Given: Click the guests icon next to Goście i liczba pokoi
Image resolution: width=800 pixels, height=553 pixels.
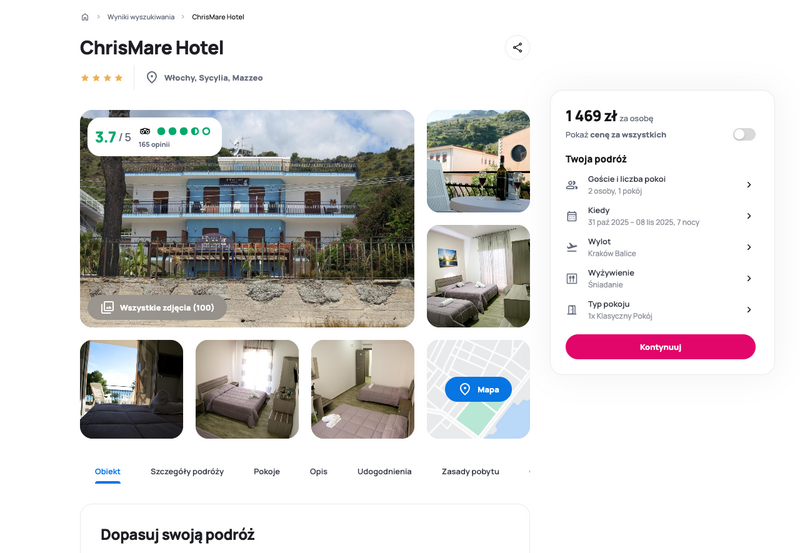Looking at the screenshot, I should click(x=572, y=185).
